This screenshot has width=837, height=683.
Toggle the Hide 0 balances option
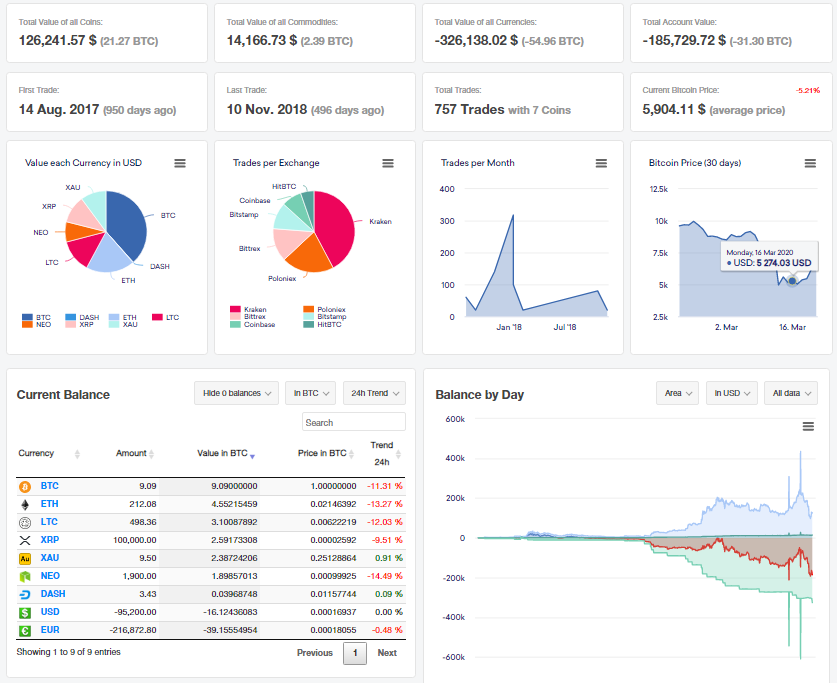pos(236,392)
